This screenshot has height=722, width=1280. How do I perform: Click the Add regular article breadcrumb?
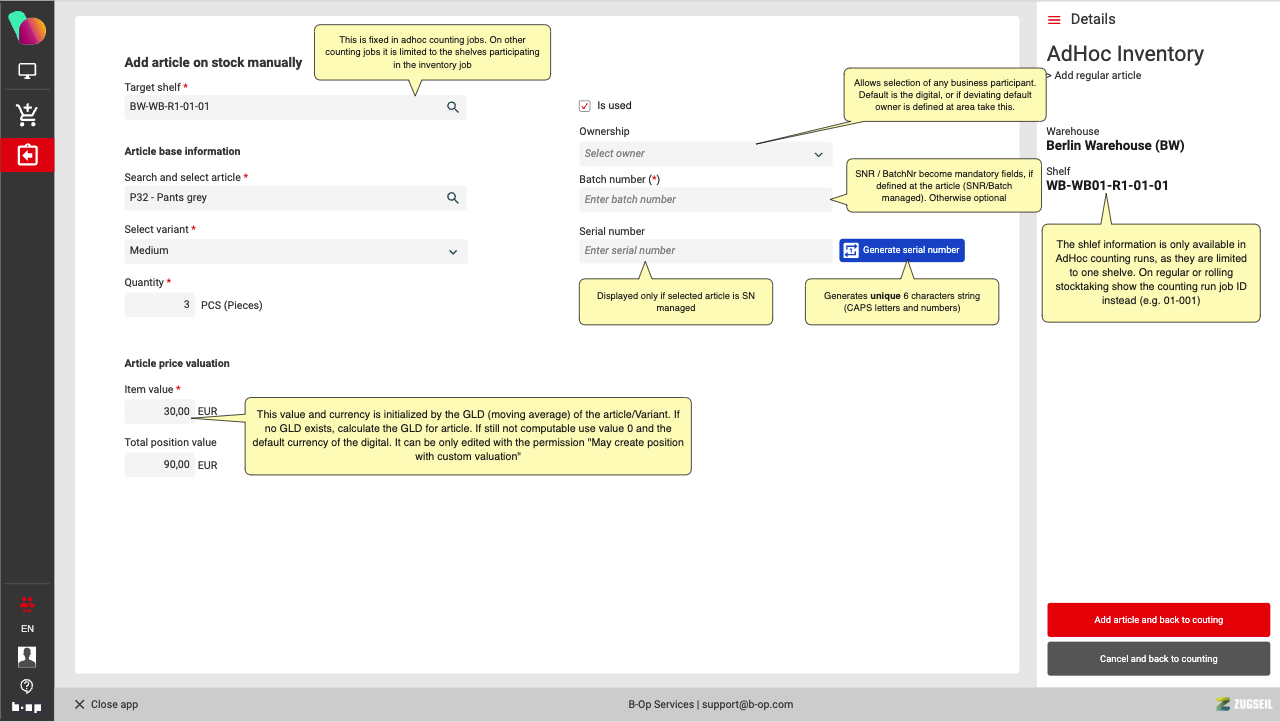click(1096, 76)
